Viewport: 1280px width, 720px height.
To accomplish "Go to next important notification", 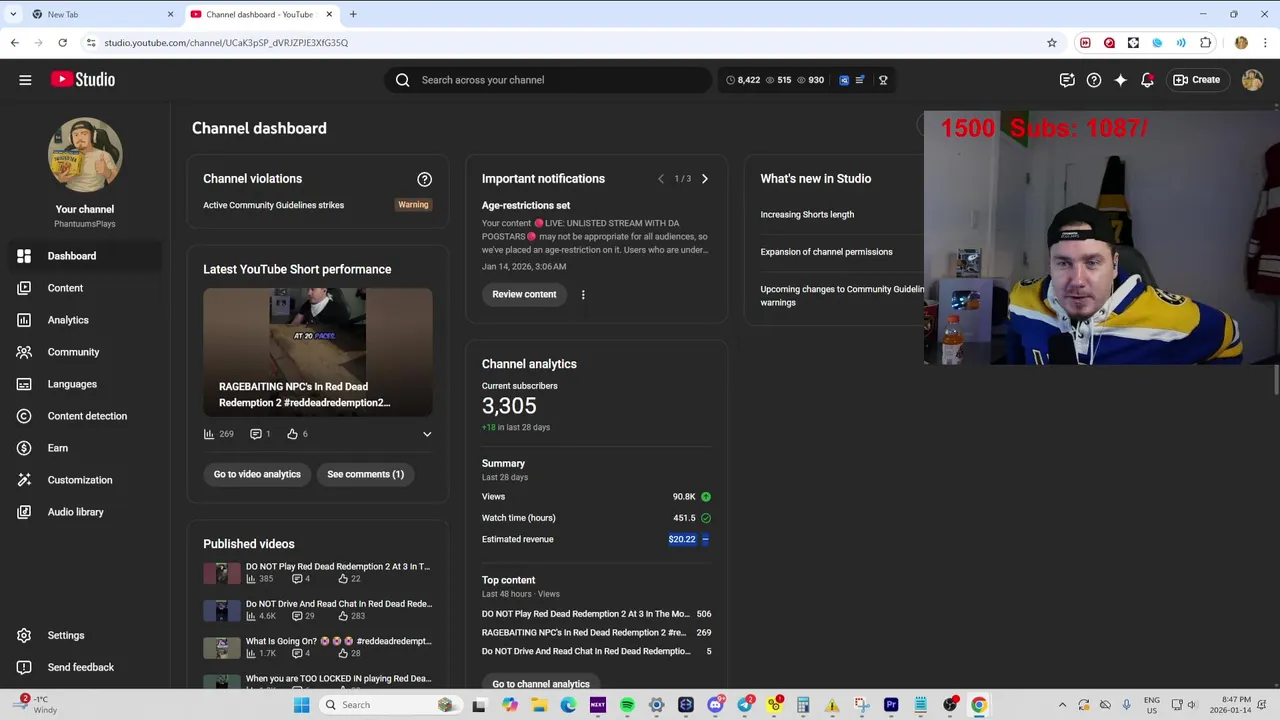I will click(x=704, y=179).
